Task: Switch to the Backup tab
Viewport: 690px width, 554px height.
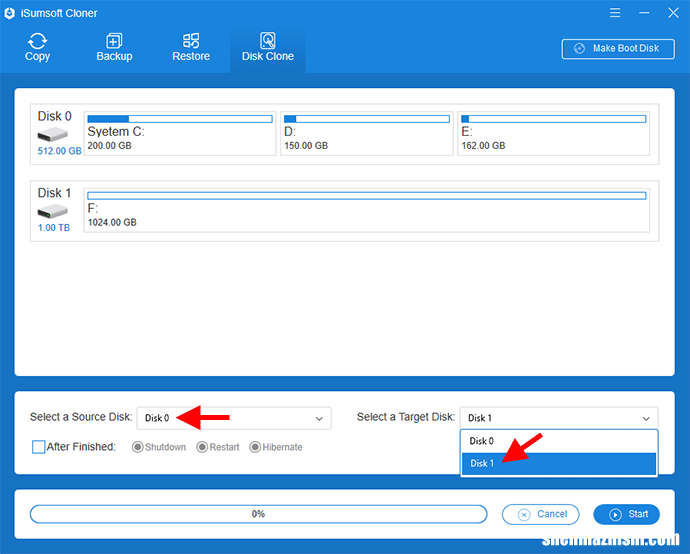Action: click(114, 48)
